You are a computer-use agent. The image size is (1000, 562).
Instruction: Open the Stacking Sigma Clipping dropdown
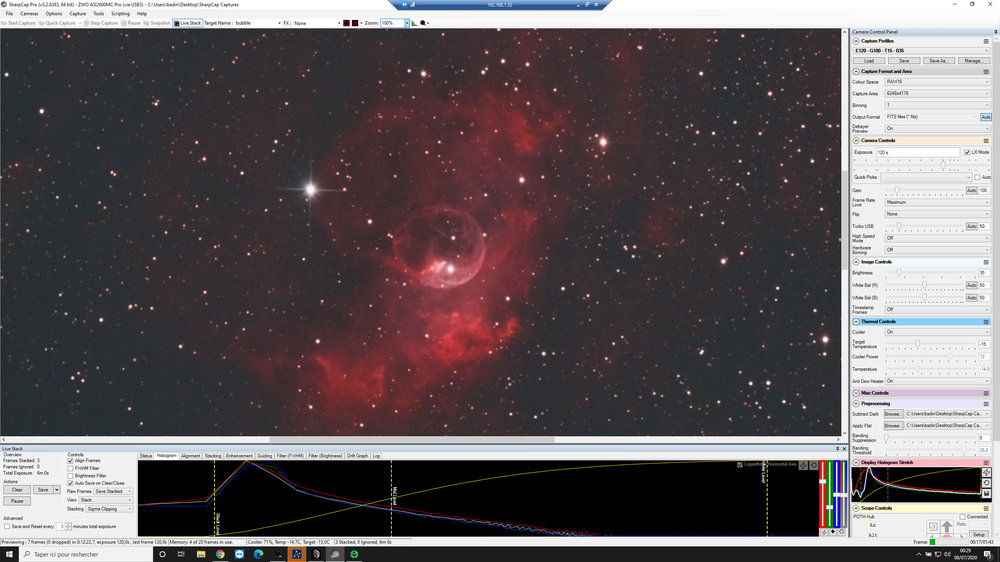[109, 509]
